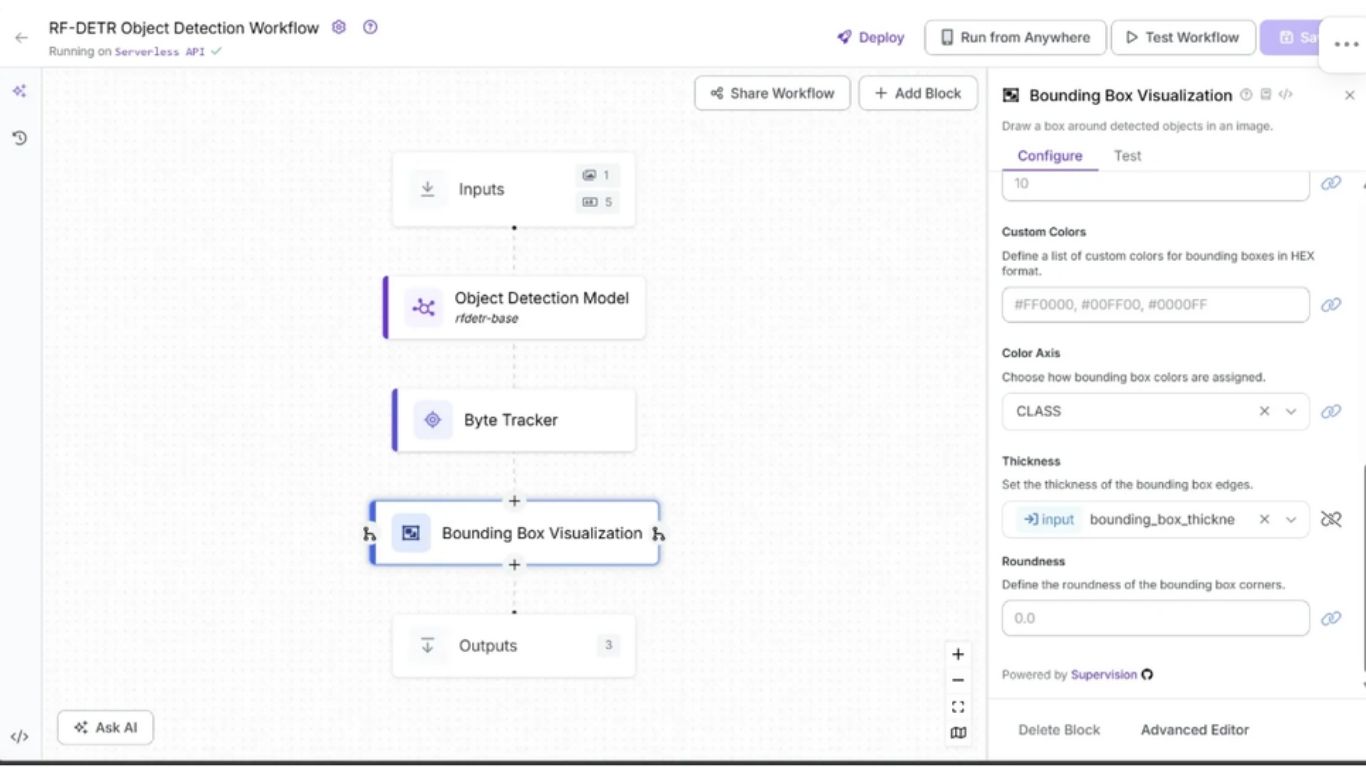Zoom in on the canvas with plus
The image size is (1366, 768).
[958, 654]
